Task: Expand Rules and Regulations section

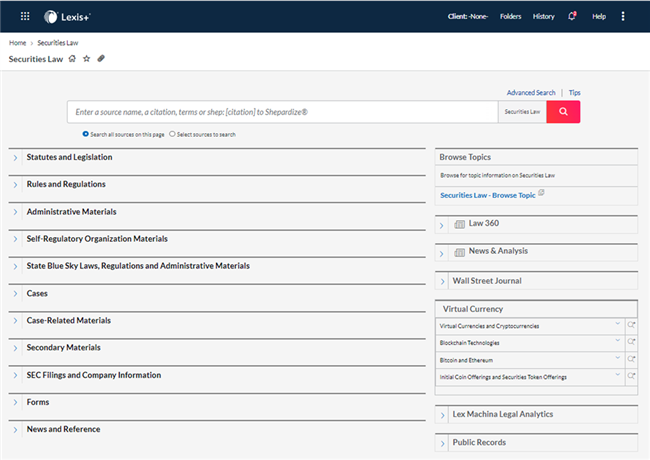Action: 15,185
